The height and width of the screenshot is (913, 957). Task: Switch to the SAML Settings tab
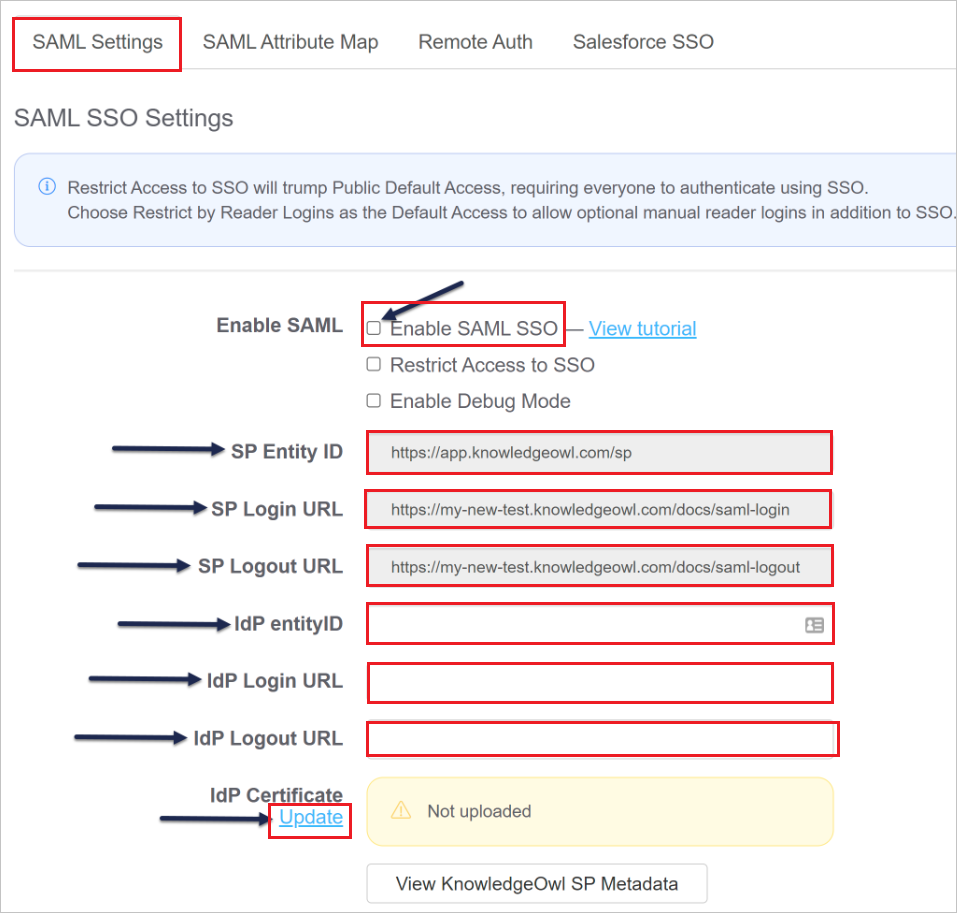tap(97, 42)
